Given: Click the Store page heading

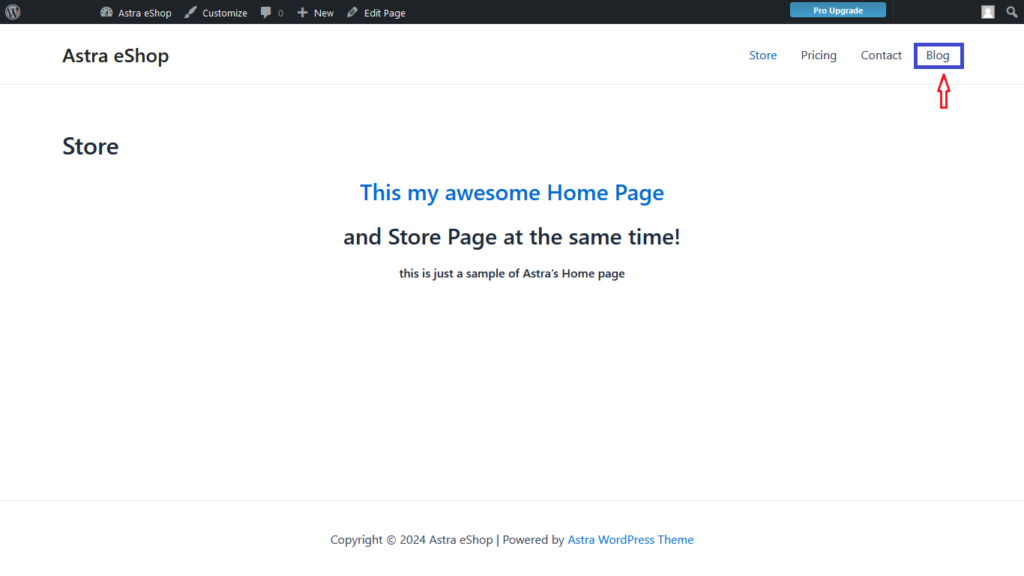Looking at the screenshot, I should (90, 147).
